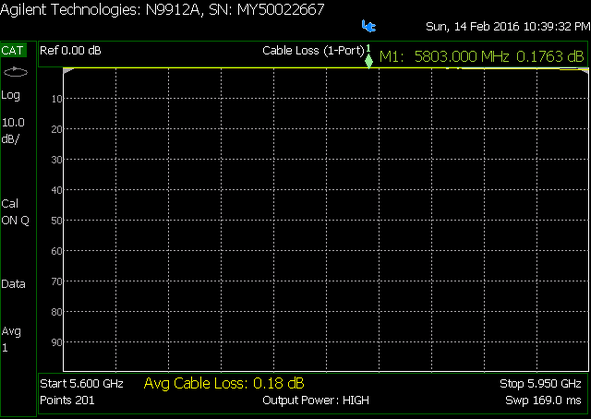The width and height of the screenshot is (591, 419).
Task: Click the Data trace label
Action: pyautogui.click(x=13, y=284)
